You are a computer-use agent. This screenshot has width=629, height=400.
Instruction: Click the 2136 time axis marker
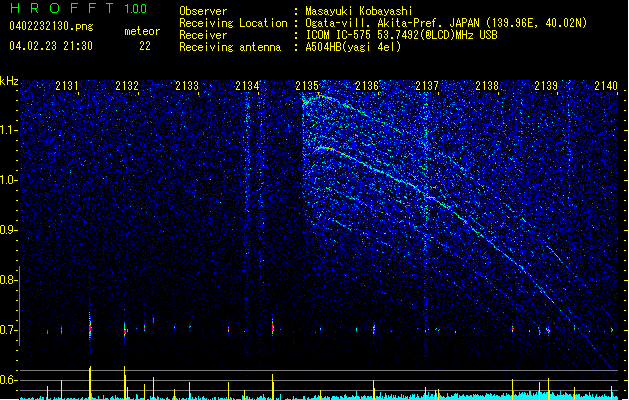(x=367, y=85)
